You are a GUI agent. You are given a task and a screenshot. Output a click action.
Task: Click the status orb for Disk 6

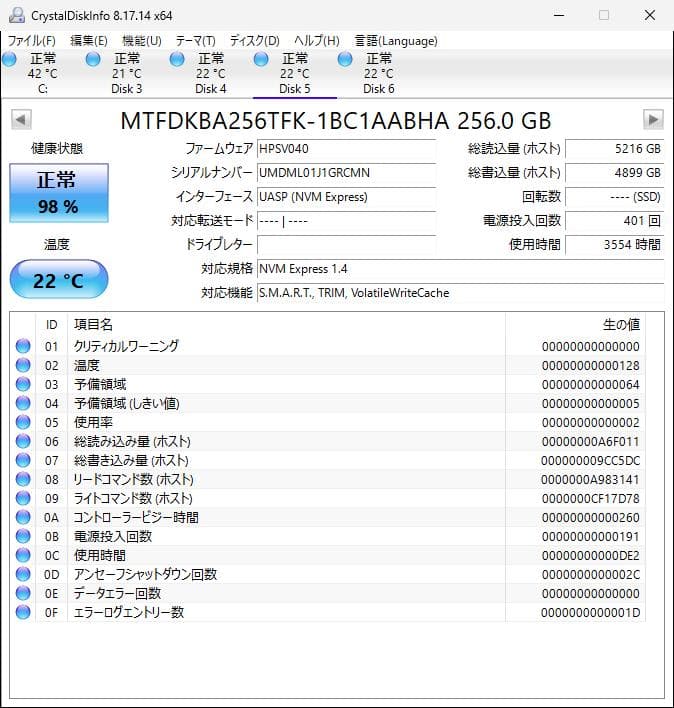pos(345,59)
